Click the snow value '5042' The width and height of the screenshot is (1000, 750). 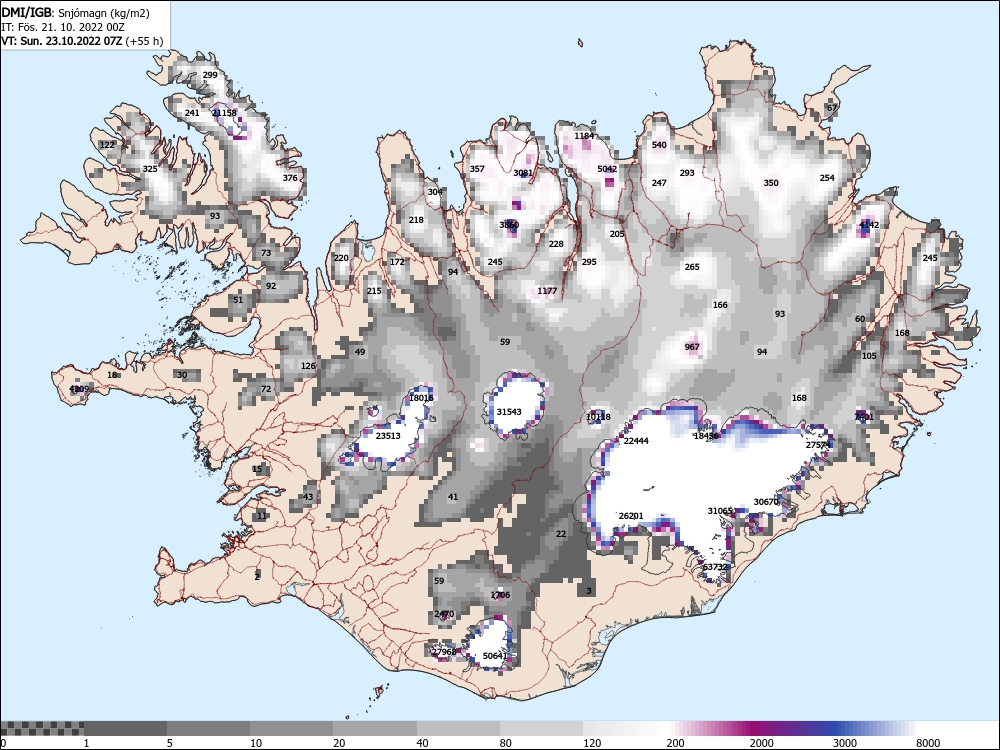pyautogui.click(x=607, y=169)
